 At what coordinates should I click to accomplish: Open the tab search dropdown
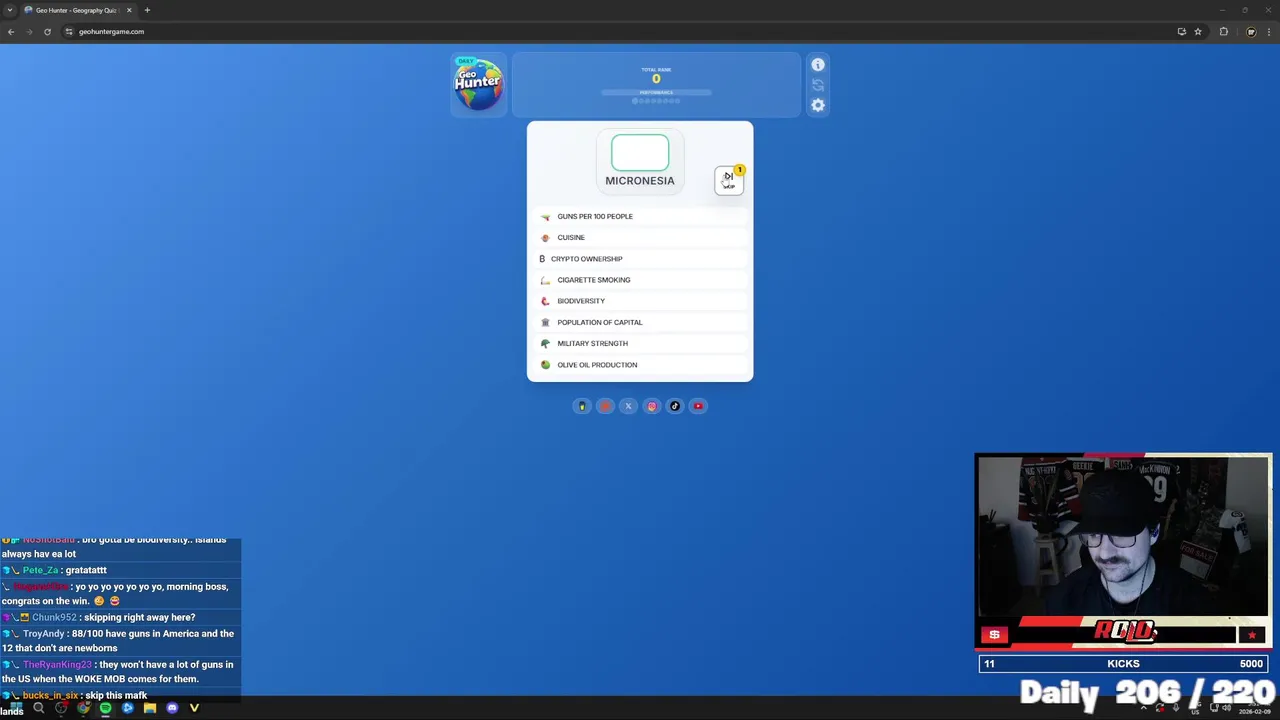[x=10, y=10]
